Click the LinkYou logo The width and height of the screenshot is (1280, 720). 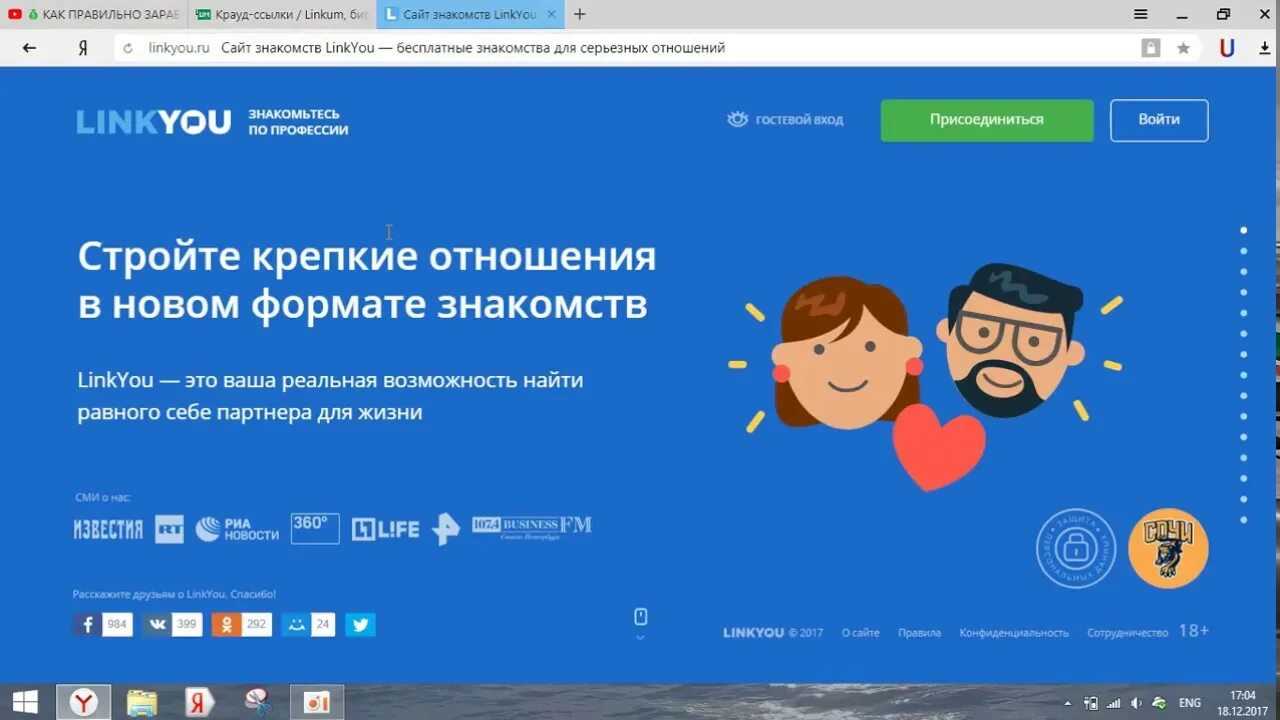tap(154, 122)
